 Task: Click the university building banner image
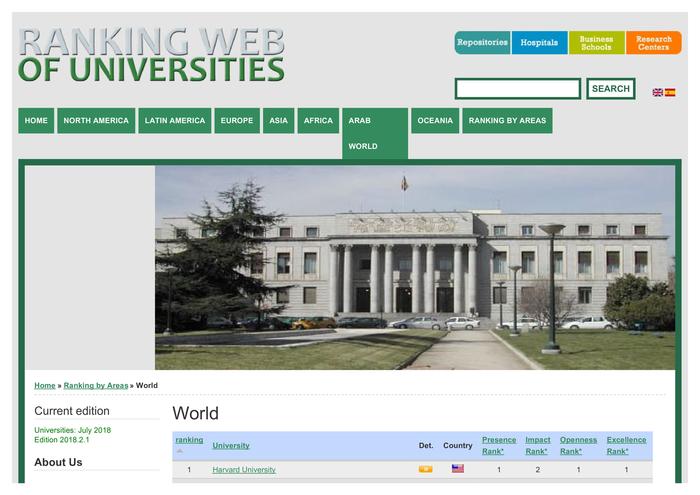[x=414, y=267]
